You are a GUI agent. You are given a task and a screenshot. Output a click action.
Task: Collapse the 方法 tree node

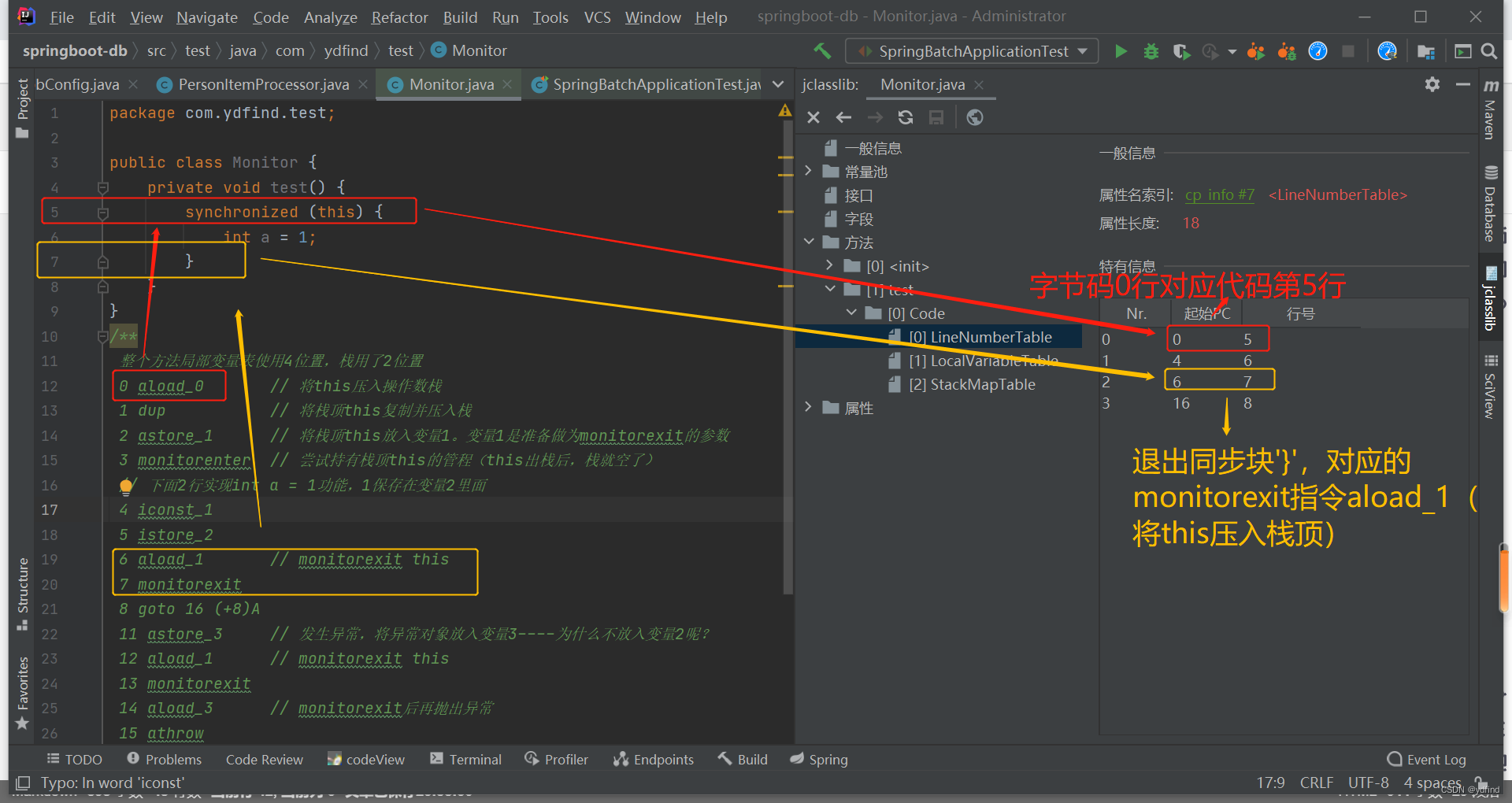808,242
